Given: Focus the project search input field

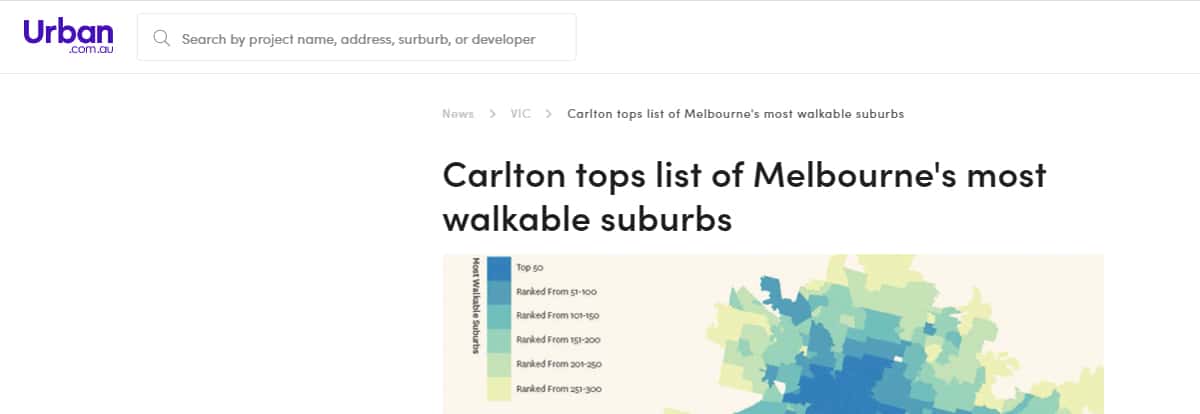Looking at the screenshot, I should click(x=357, y=38).
